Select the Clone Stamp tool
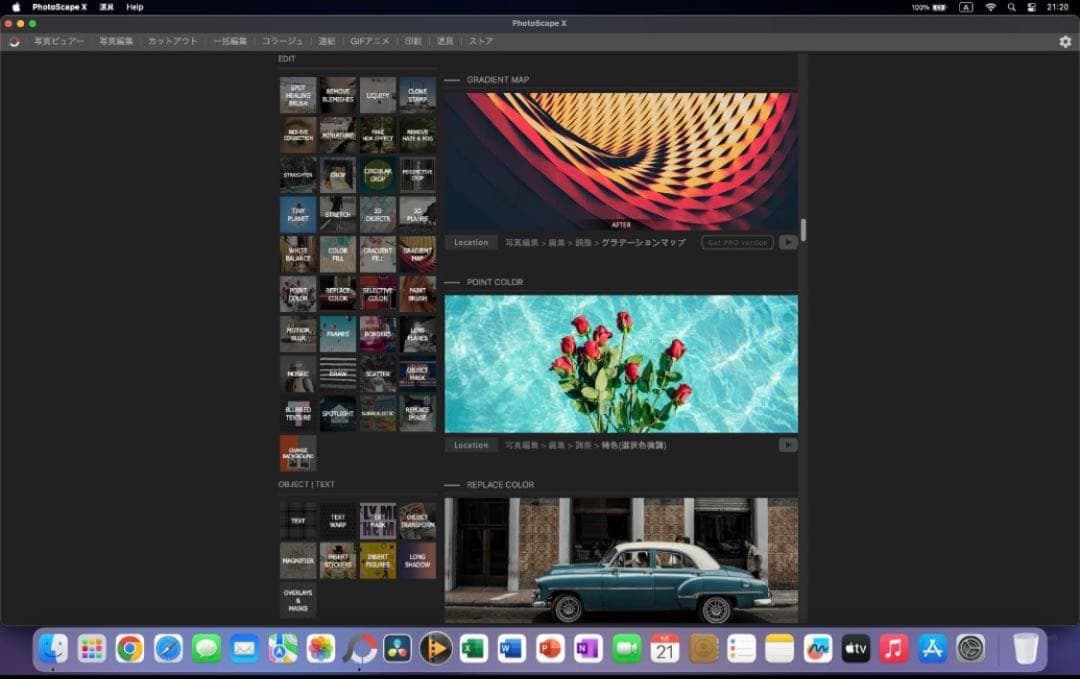 click(417, 94)
